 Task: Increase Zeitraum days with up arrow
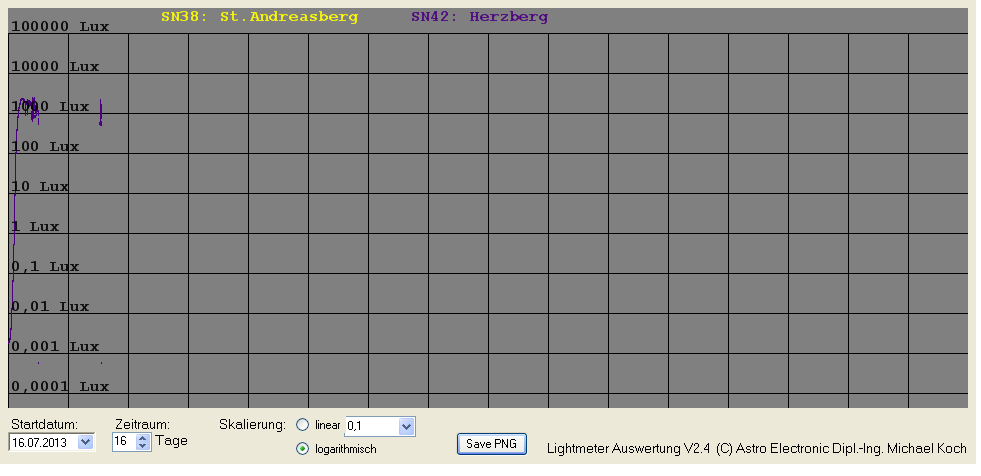coord(142,437)
